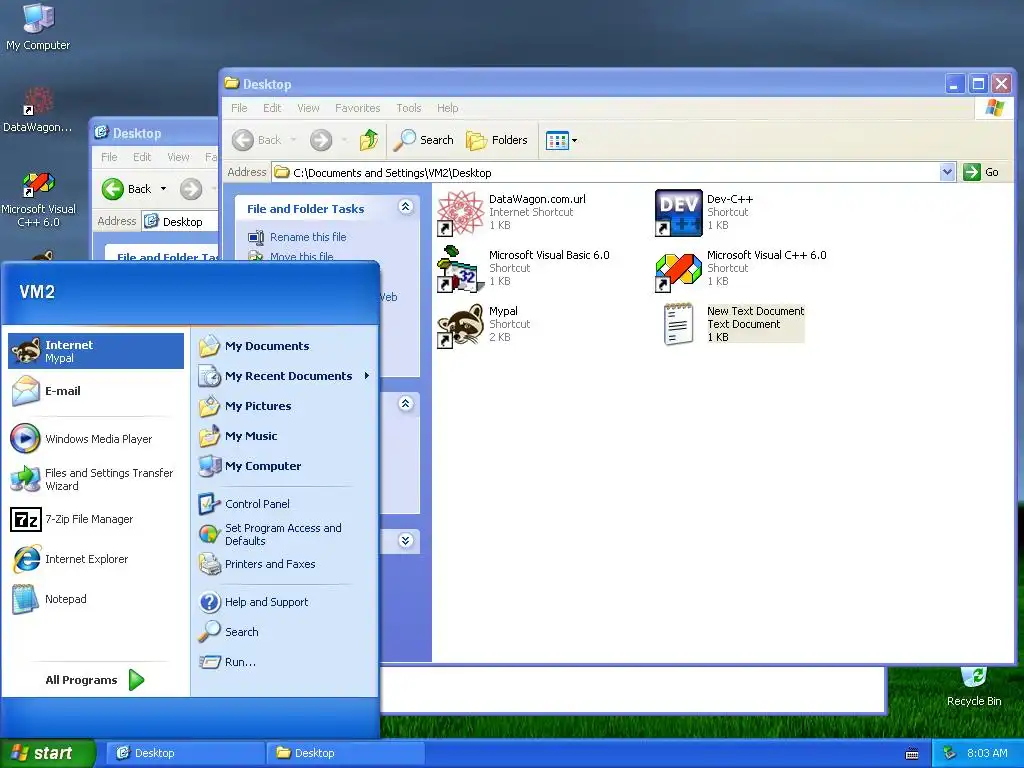This screenshot has width=1024, height=768.
Task: Open the Run... dialog
Action: (285, 662)
